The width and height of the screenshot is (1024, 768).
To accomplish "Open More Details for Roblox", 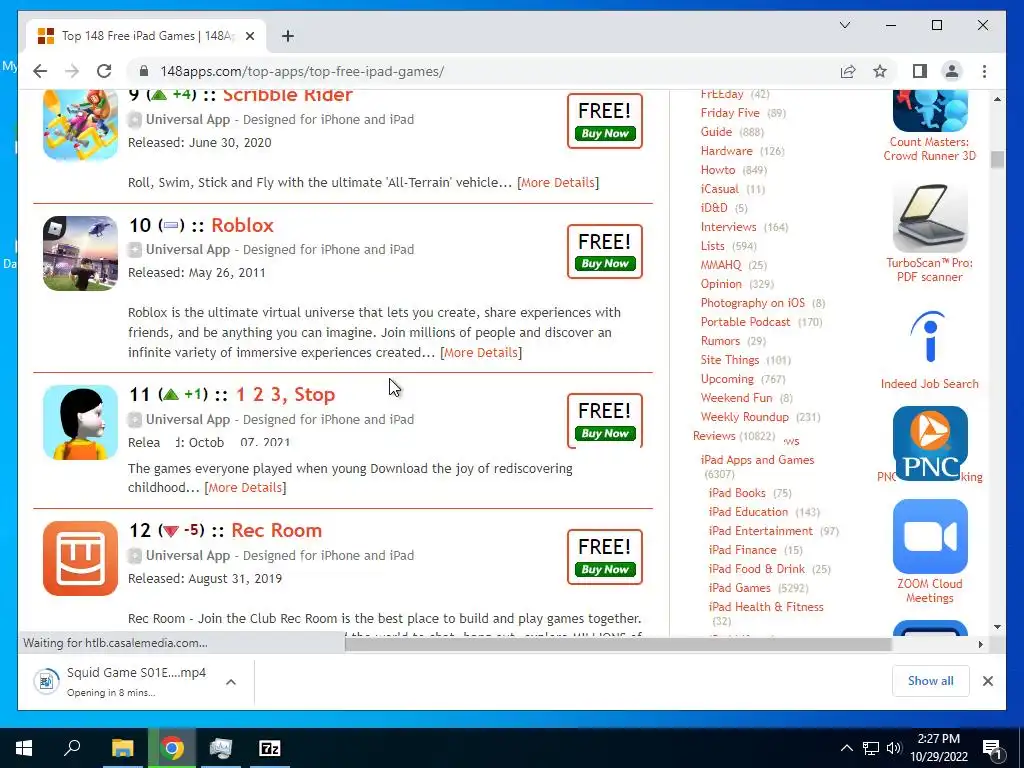I will pyautogui.click(x=481, y=353).
